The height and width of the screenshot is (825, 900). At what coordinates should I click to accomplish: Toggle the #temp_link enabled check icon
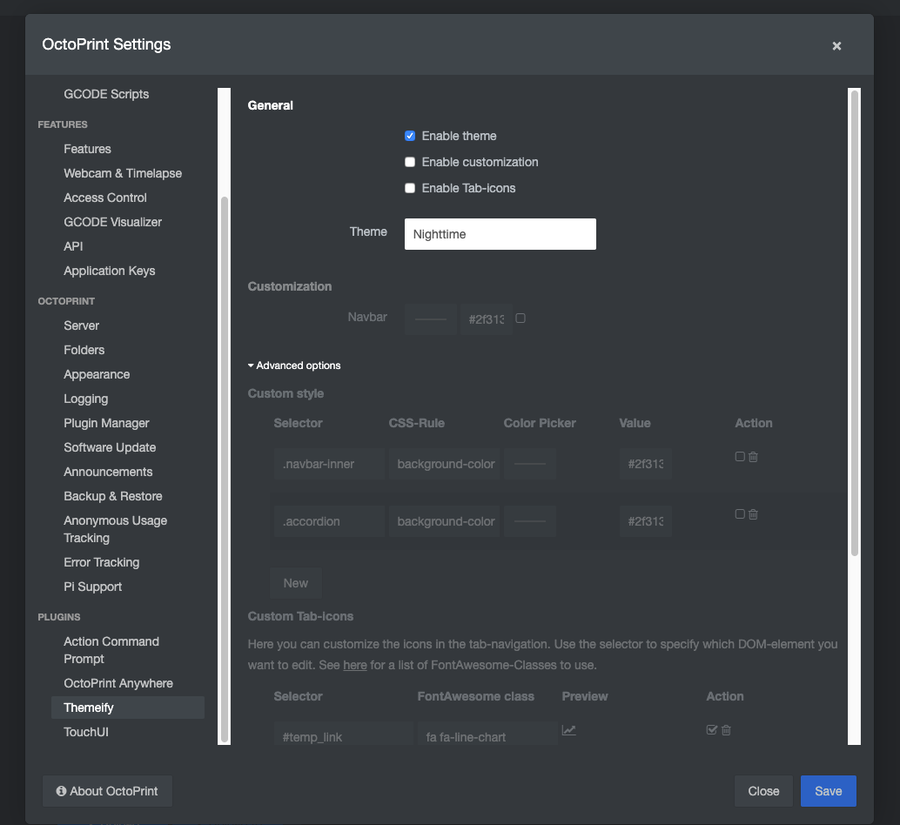tap(712, 730)
